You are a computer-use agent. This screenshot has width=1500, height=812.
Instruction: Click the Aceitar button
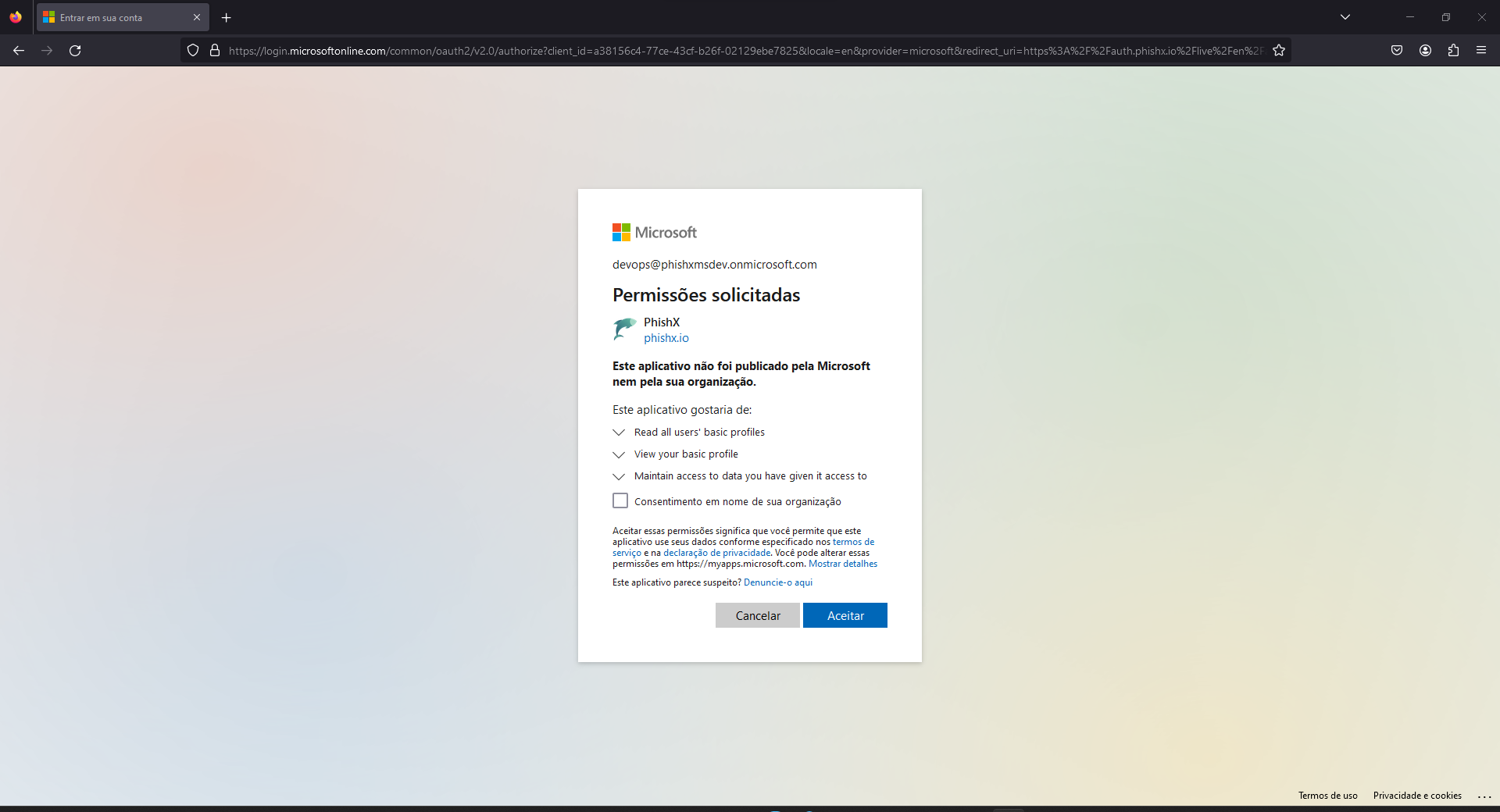tap(845, 615)
